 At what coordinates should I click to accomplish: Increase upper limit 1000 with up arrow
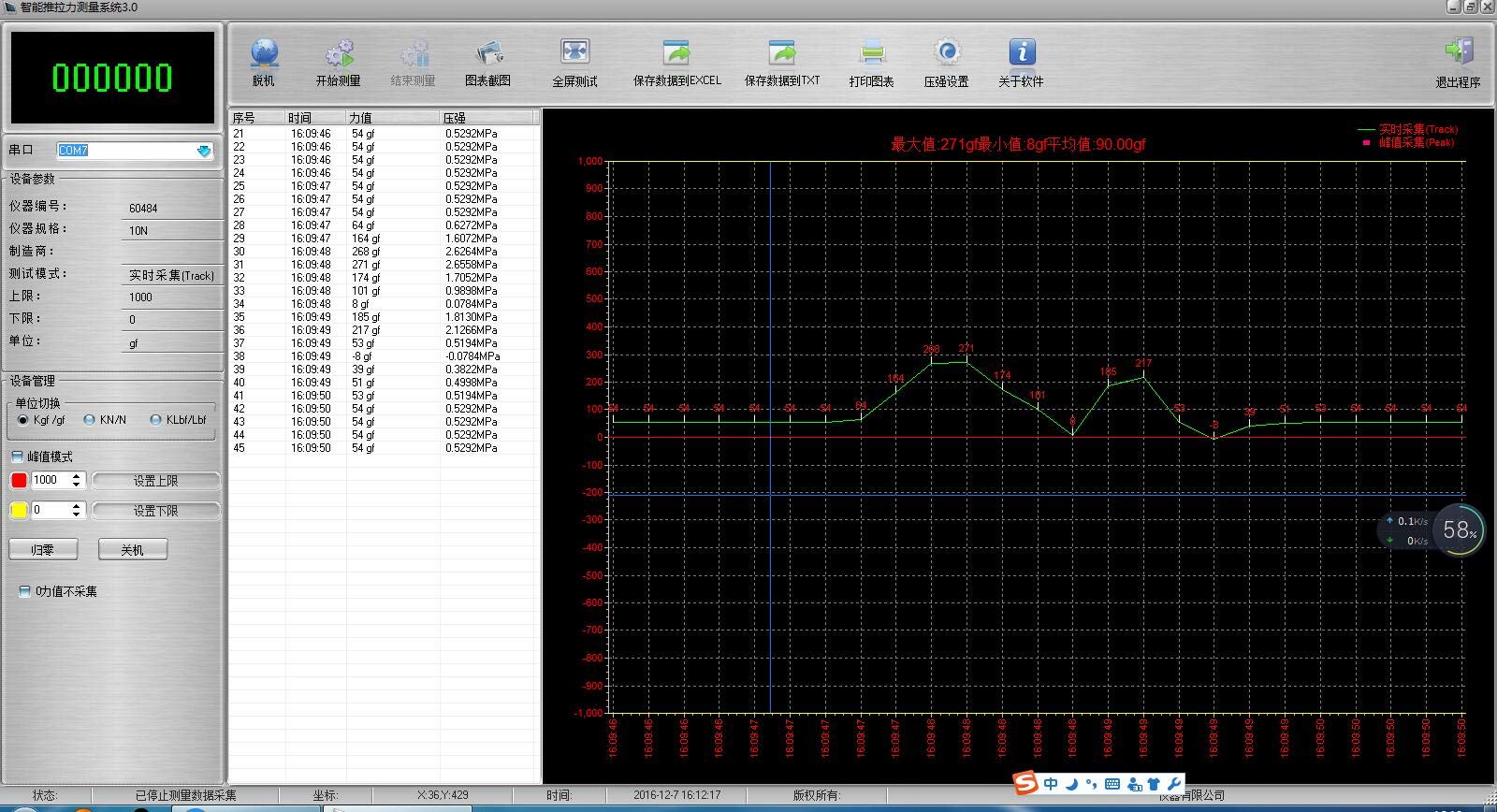coord(77,476)
